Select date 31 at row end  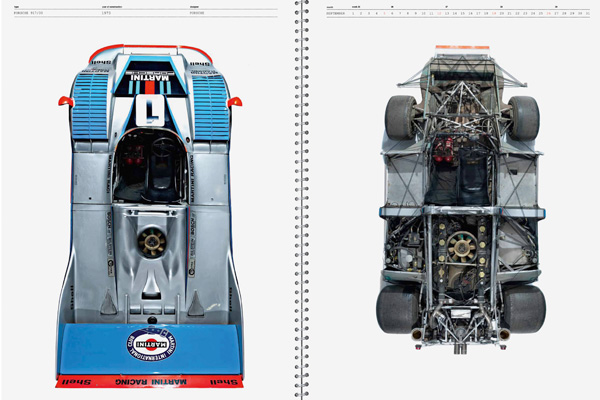587,13
